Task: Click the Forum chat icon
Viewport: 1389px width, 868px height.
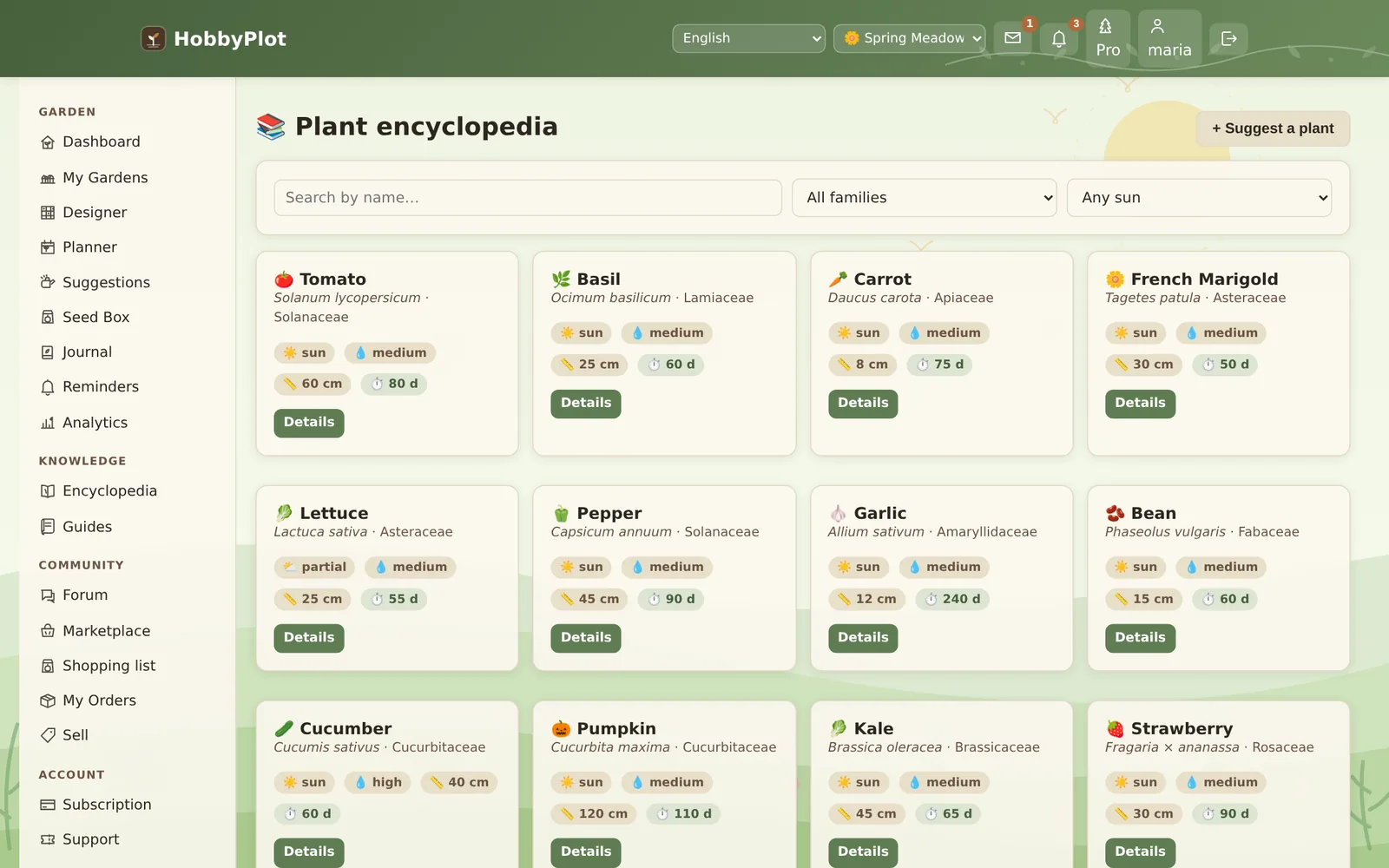Action: point(48,595)
